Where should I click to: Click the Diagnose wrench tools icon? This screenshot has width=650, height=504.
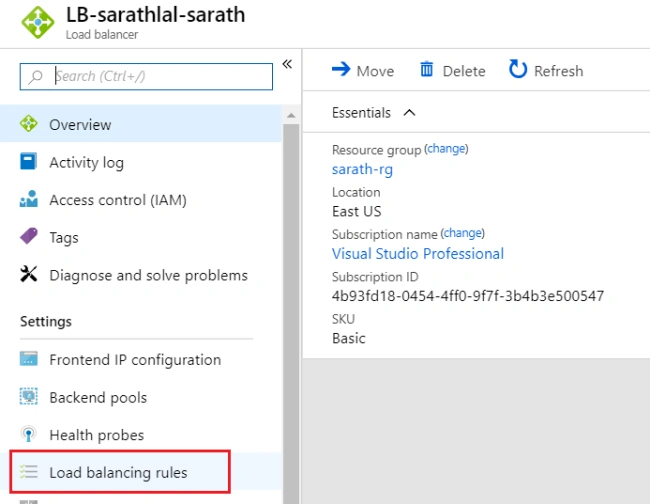[x=29, y=274]
